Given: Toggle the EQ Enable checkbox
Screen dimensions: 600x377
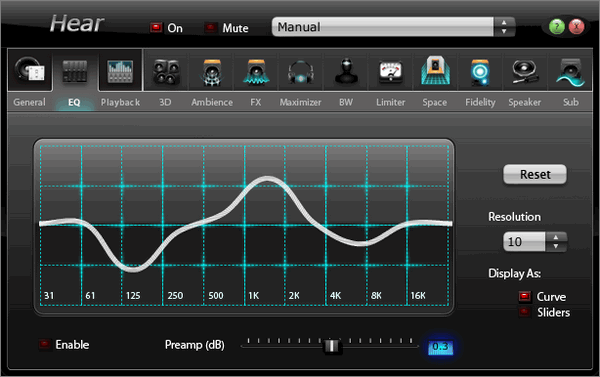Looking at the screenshot, I should point(45,344).
